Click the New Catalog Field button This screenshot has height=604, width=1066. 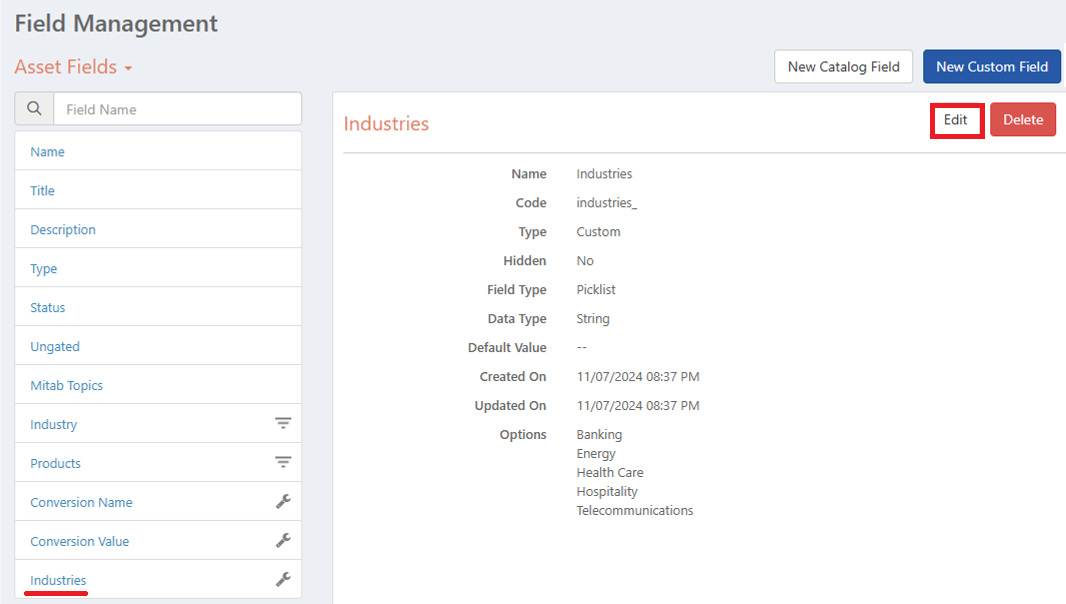coord(843,67)
